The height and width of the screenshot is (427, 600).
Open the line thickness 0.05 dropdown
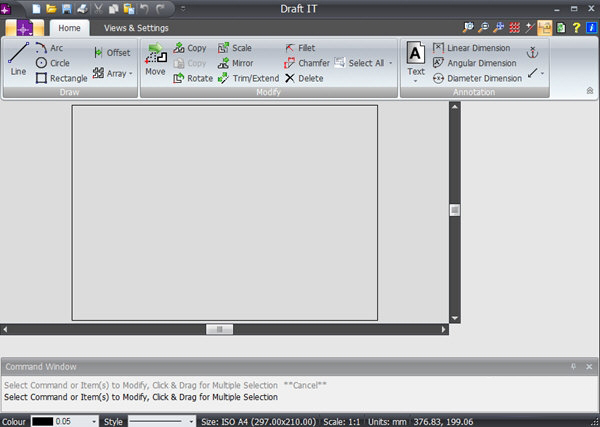[x=93, y=421]
